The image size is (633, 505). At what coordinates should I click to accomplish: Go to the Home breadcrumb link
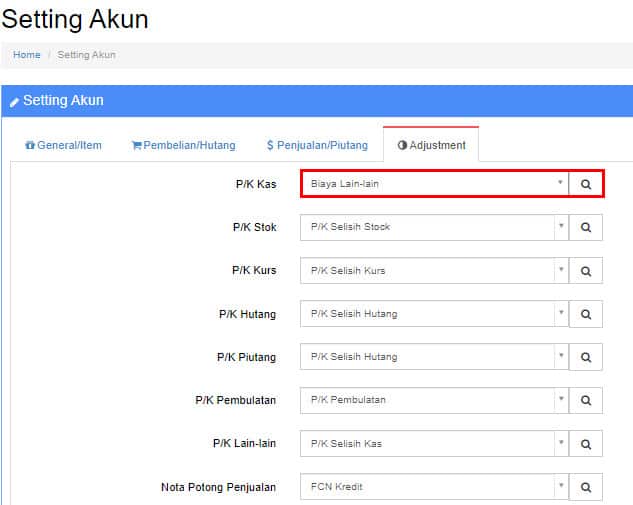pyautogui.click(x=27, y=55)
